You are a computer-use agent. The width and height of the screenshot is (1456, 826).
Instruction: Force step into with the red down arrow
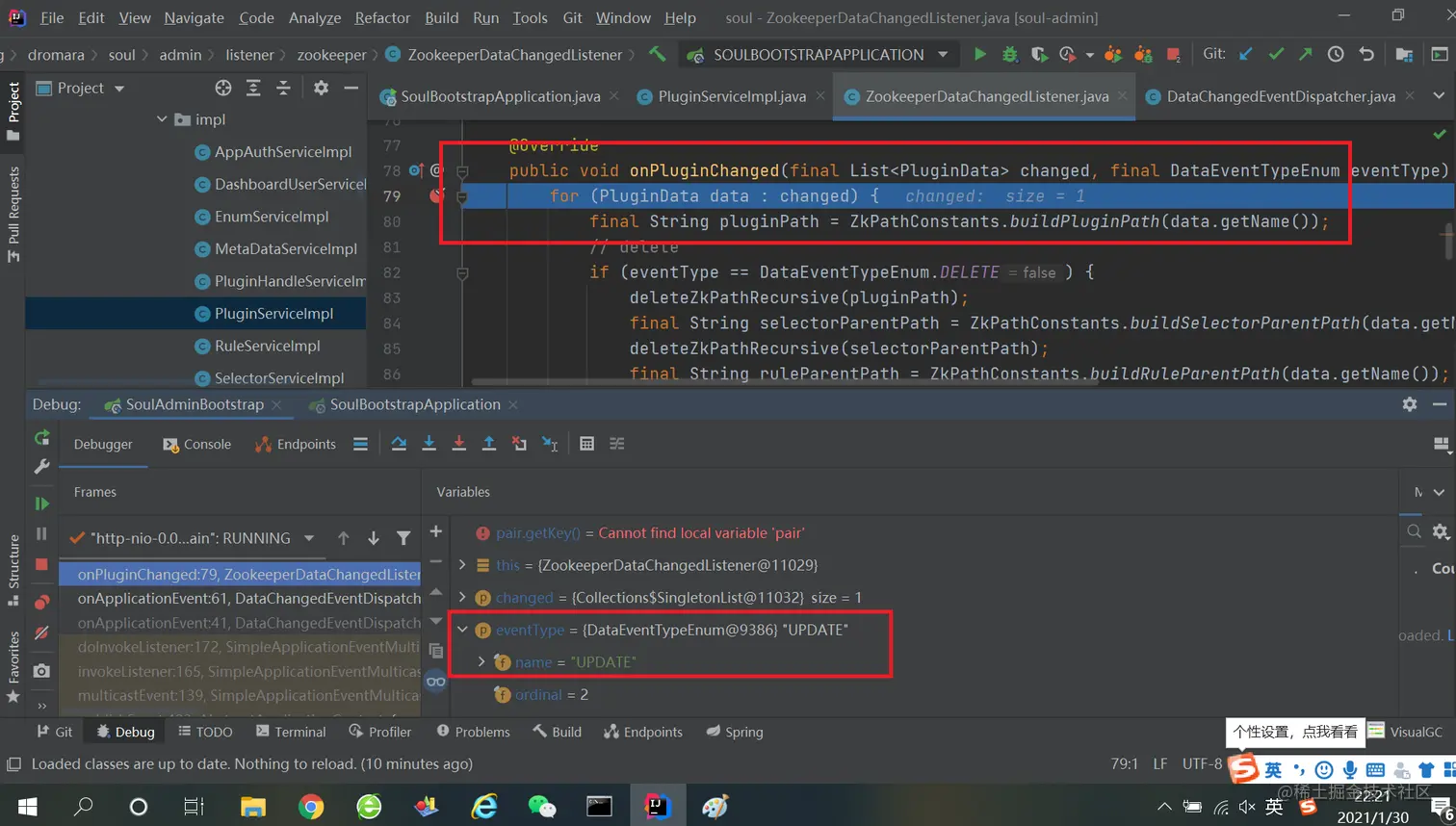459,444
